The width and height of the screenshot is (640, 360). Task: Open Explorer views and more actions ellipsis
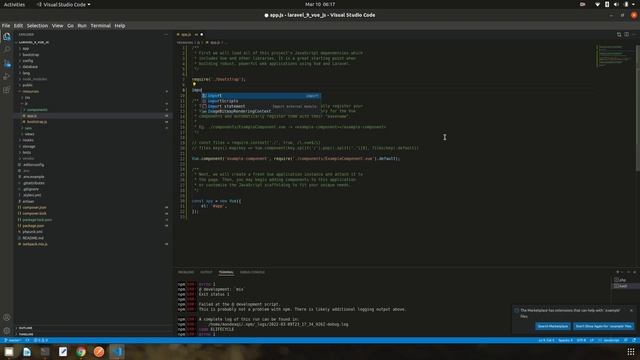(166, 35)
